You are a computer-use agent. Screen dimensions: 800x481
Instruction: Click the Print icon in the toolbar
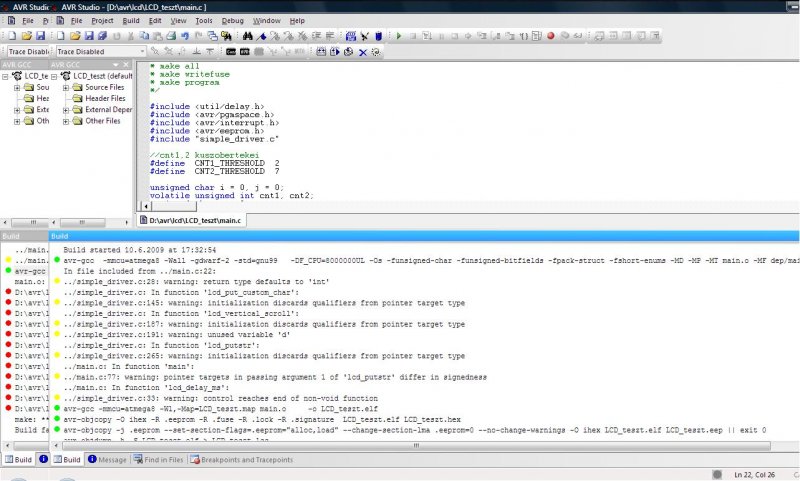[x=171, y=36]
